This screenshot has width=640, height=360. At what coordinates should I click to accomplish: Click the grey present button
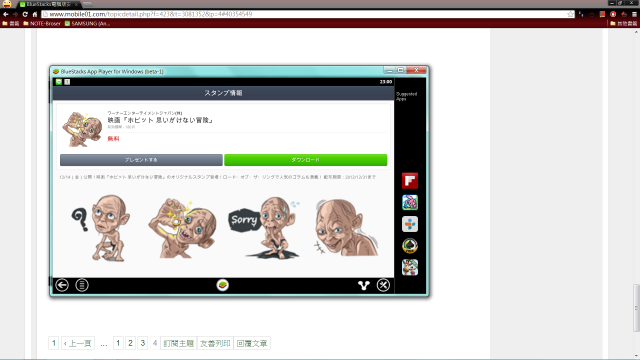click(x=141, y=160)
